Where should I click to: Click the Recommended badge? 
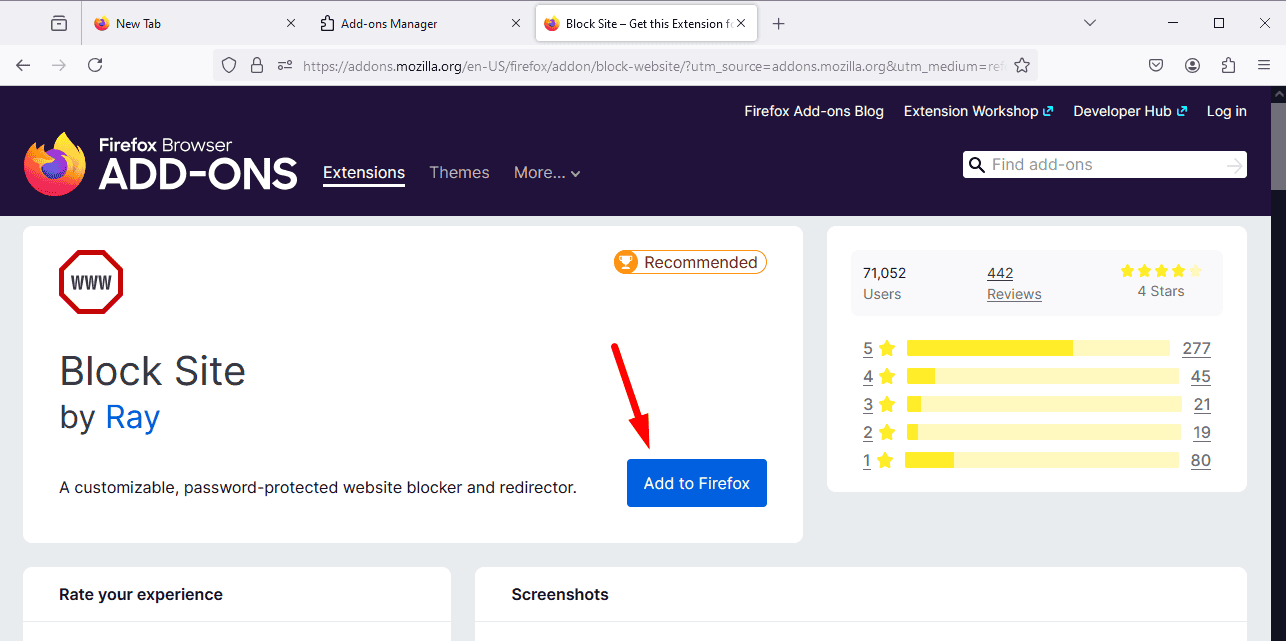[690, 262]
